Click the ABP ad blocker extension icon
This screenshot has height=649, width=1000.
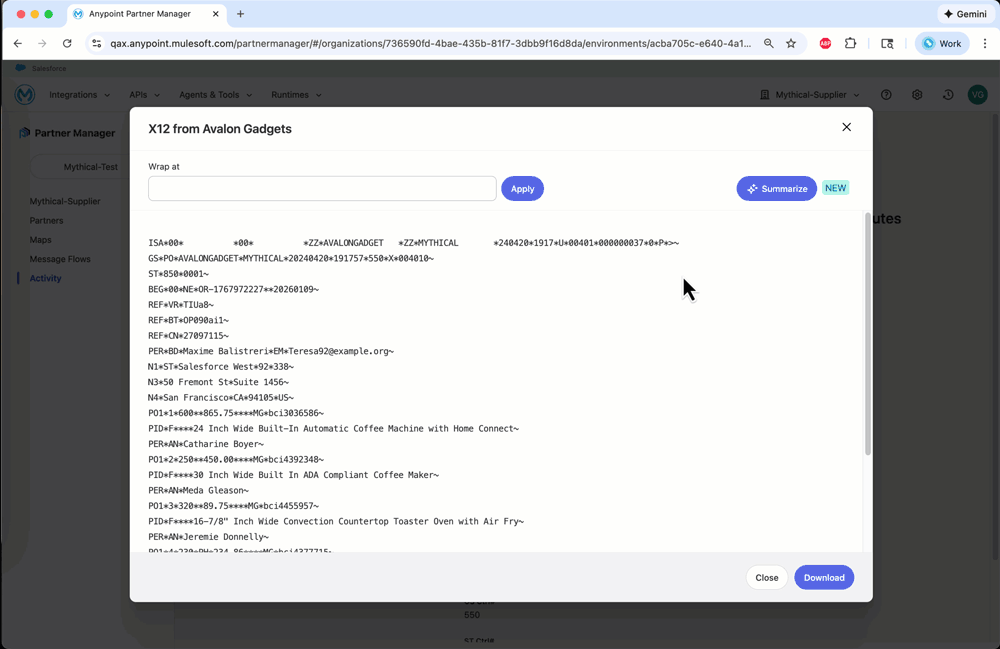[x=825, y=44]
